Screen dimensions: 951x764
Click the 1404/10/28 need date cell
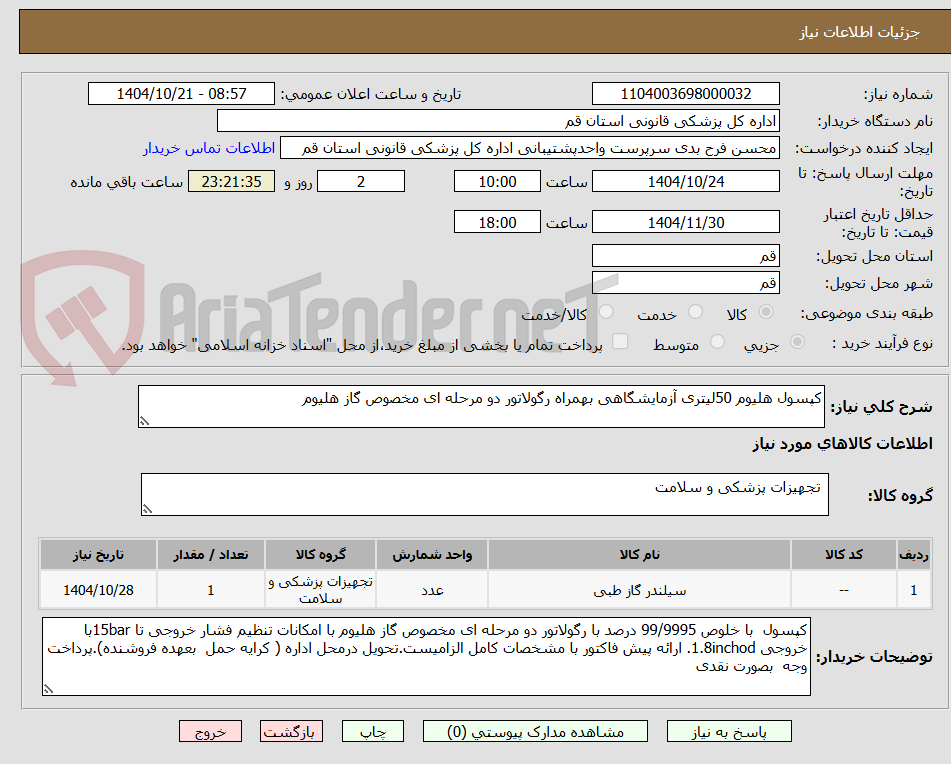pos(98,590)
